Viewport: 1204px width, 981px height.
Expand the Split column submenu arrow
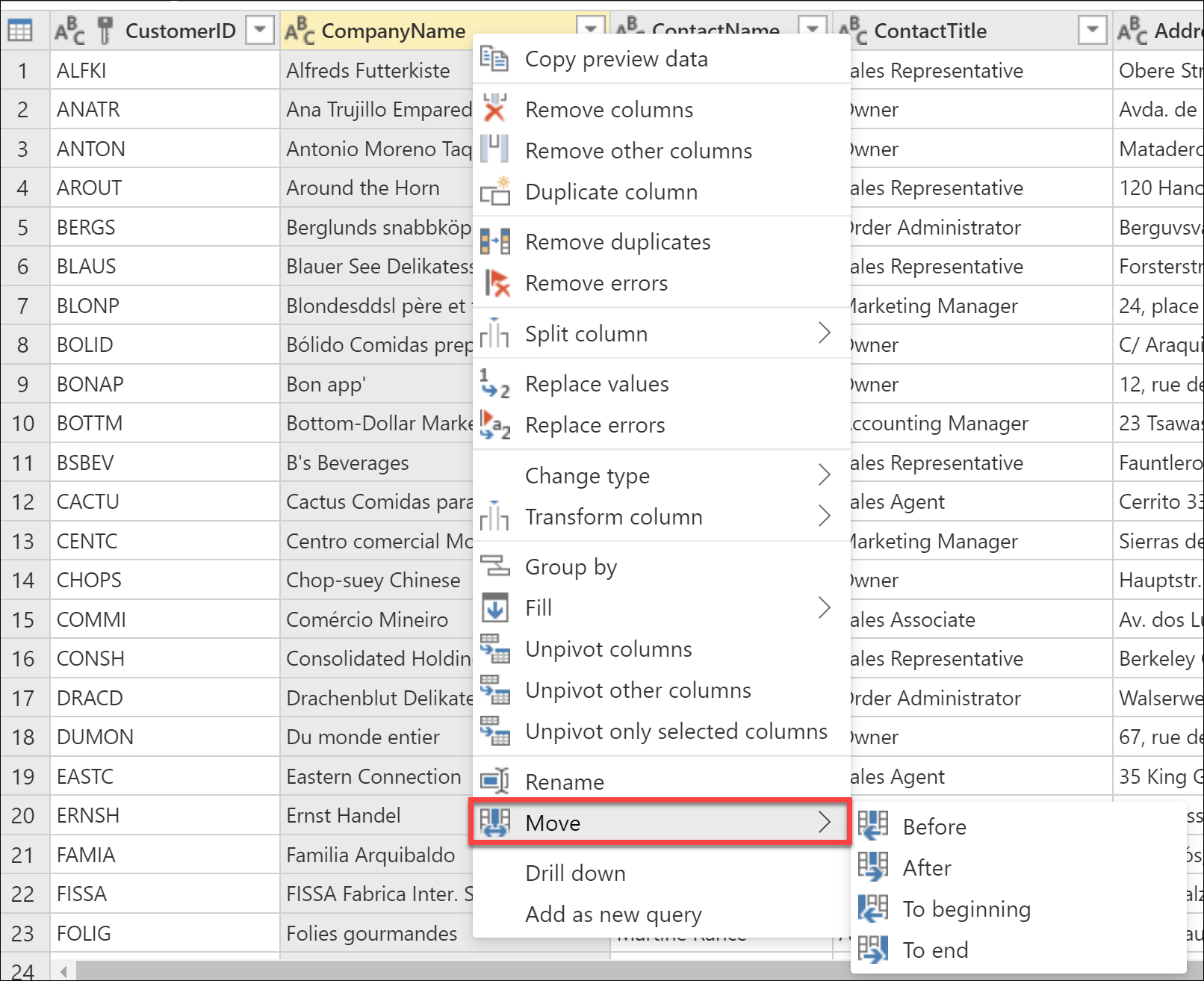pos(824,333)
